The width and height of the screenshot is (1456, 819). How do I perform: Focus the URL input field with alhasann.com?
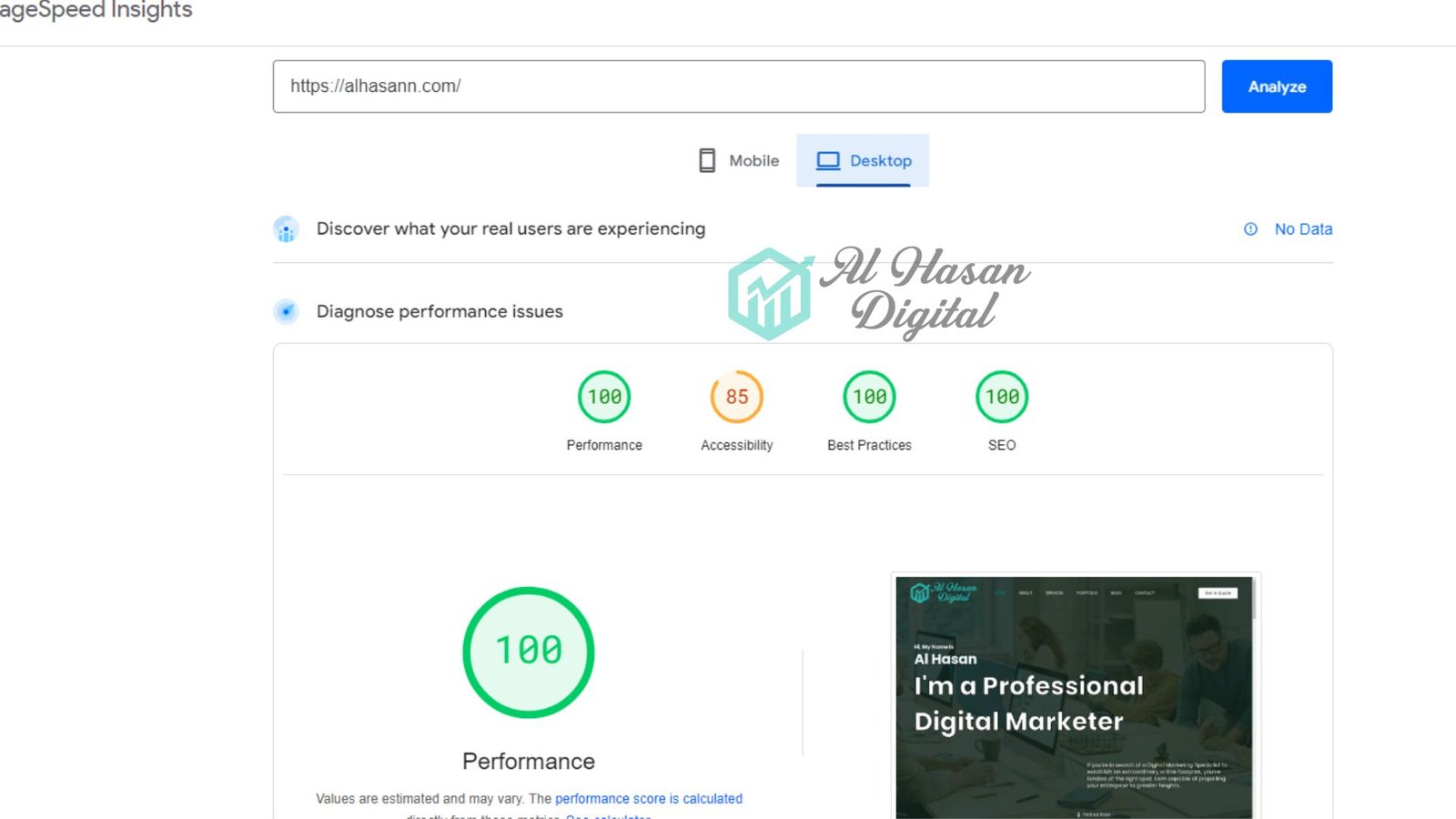[x=739, y=86]
